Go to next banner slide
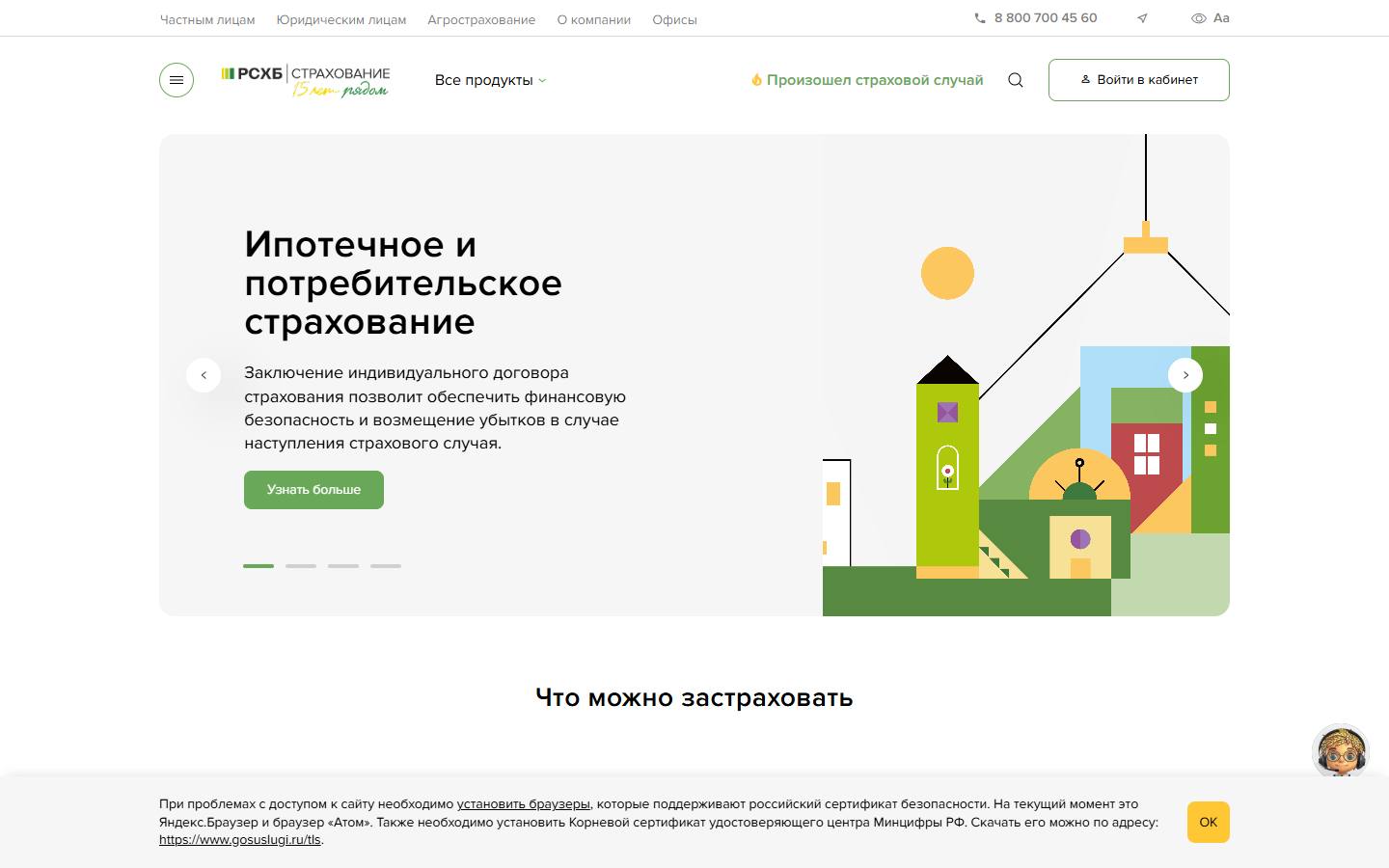Image resolution: width=1389 pixels, height=868 pixels. (1185, 375)
